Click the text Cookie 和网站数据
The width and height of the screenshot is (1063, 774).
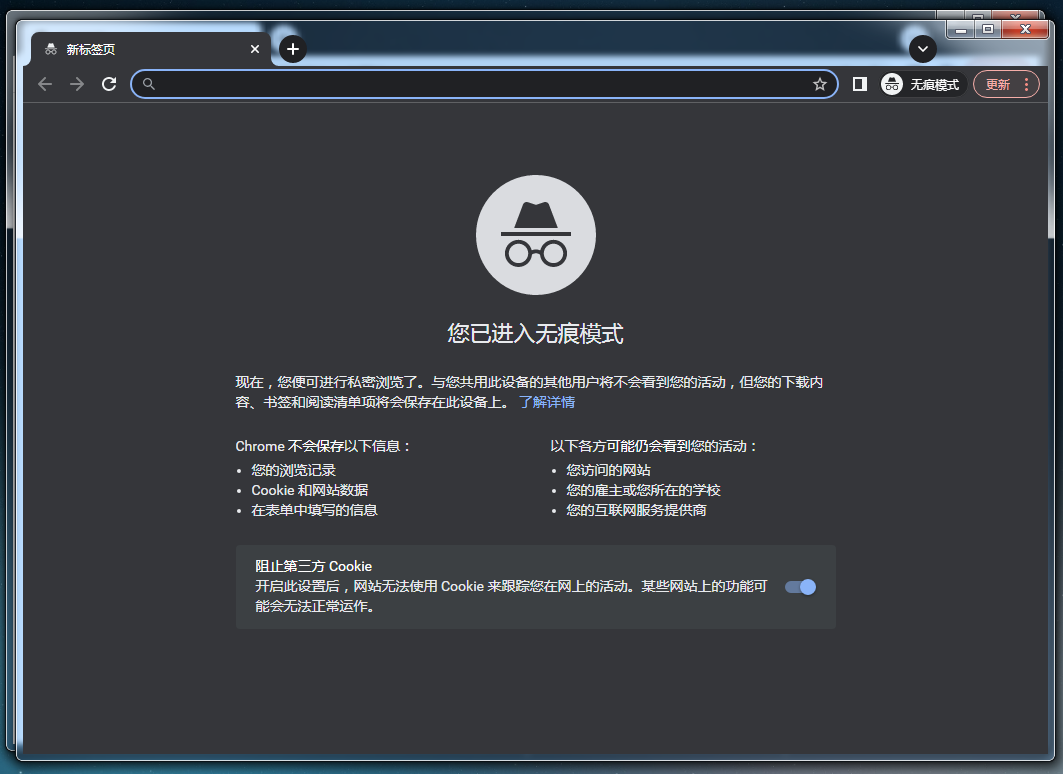[x=310, y=490]
